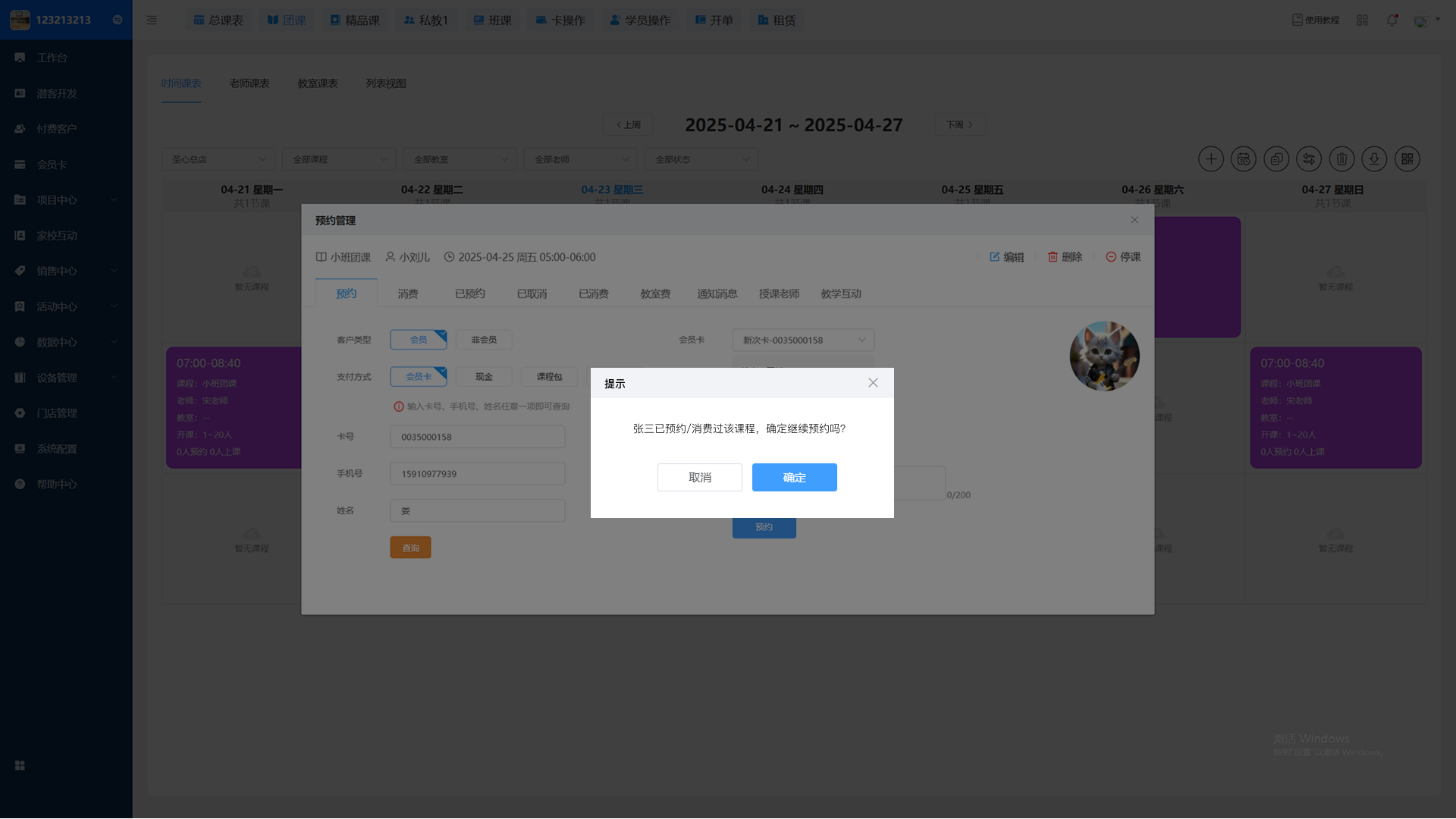Open 开单 in top navigation
1456x819 pixels.
pos(714,20)
